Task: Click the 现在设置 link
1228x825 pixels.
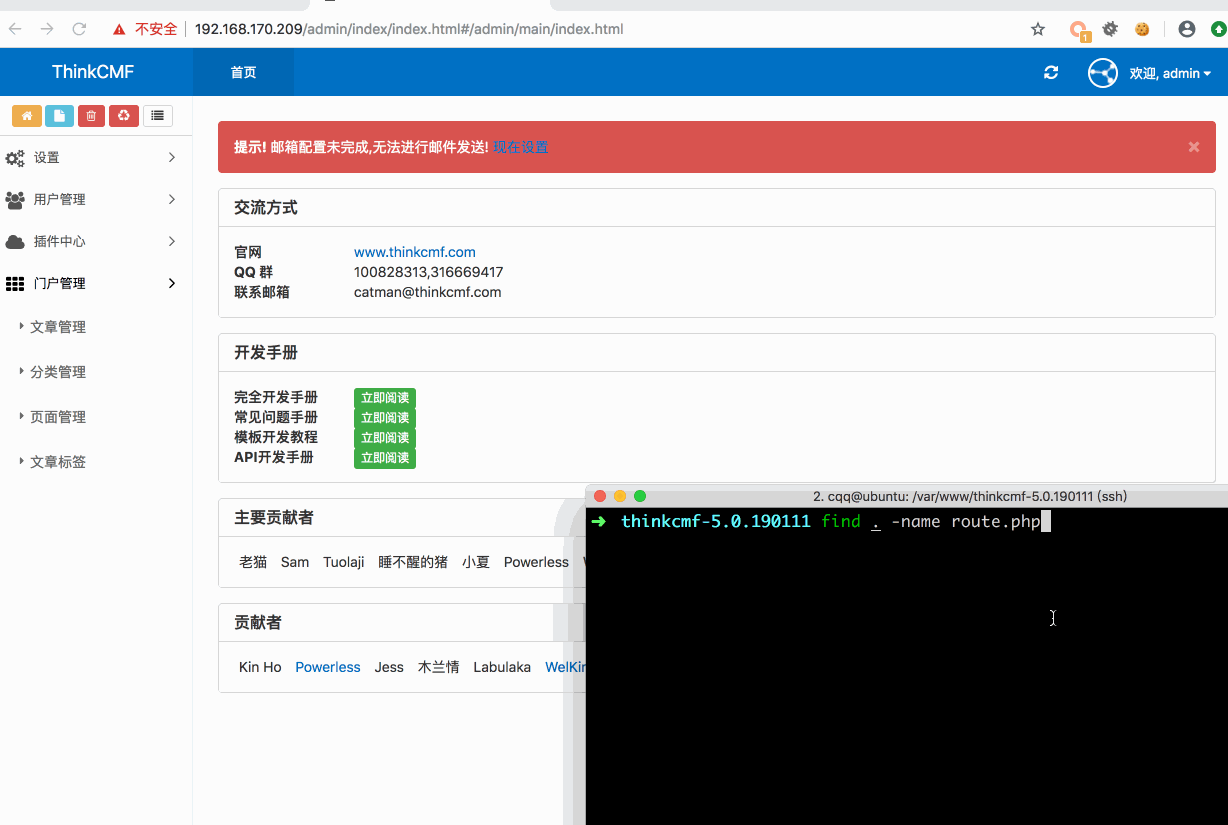Action: tap(520, 147)
